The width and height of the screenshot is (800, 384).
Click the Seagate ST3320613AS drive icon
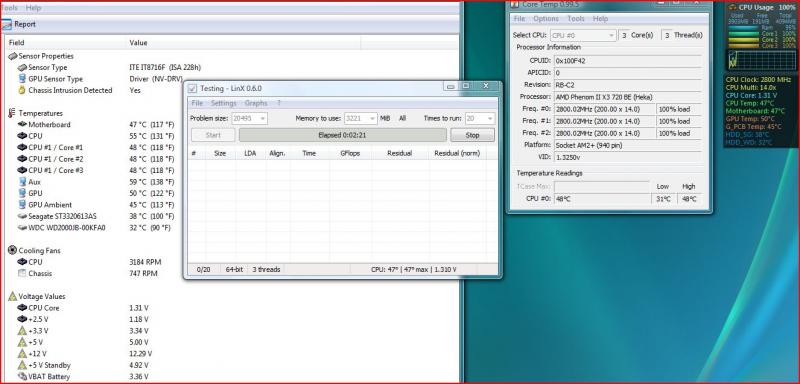[22, 216]
